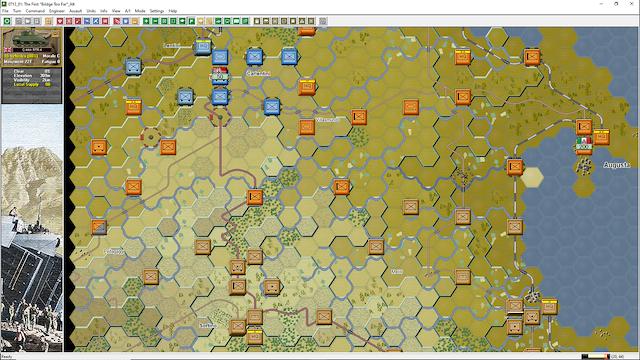Open the Help menu
Image resolution: width=640 pixels, height=360 pixels.
coord(173,11)
